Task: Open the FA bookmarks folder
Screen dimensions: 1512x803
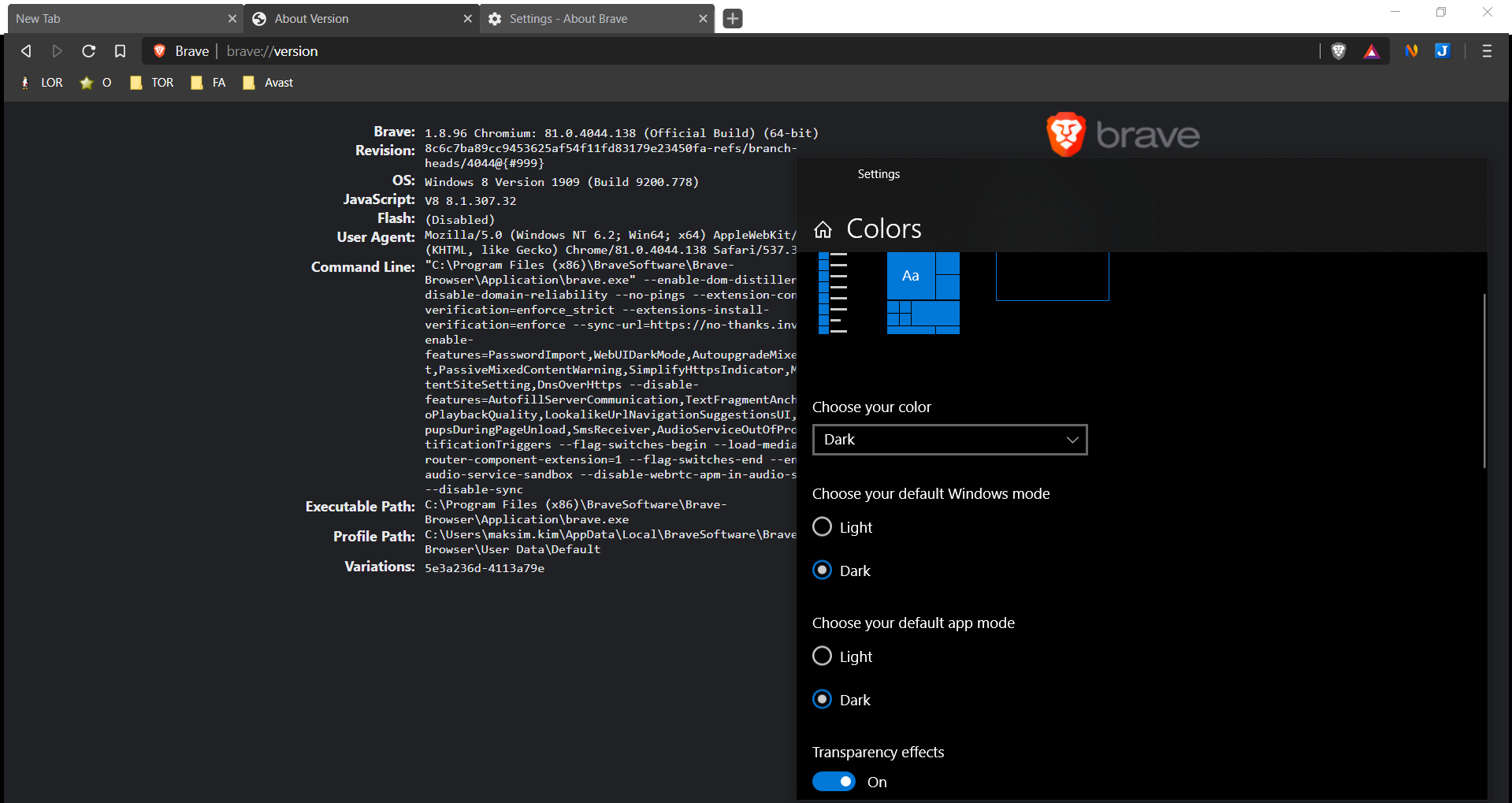Action: coord(208,83)
